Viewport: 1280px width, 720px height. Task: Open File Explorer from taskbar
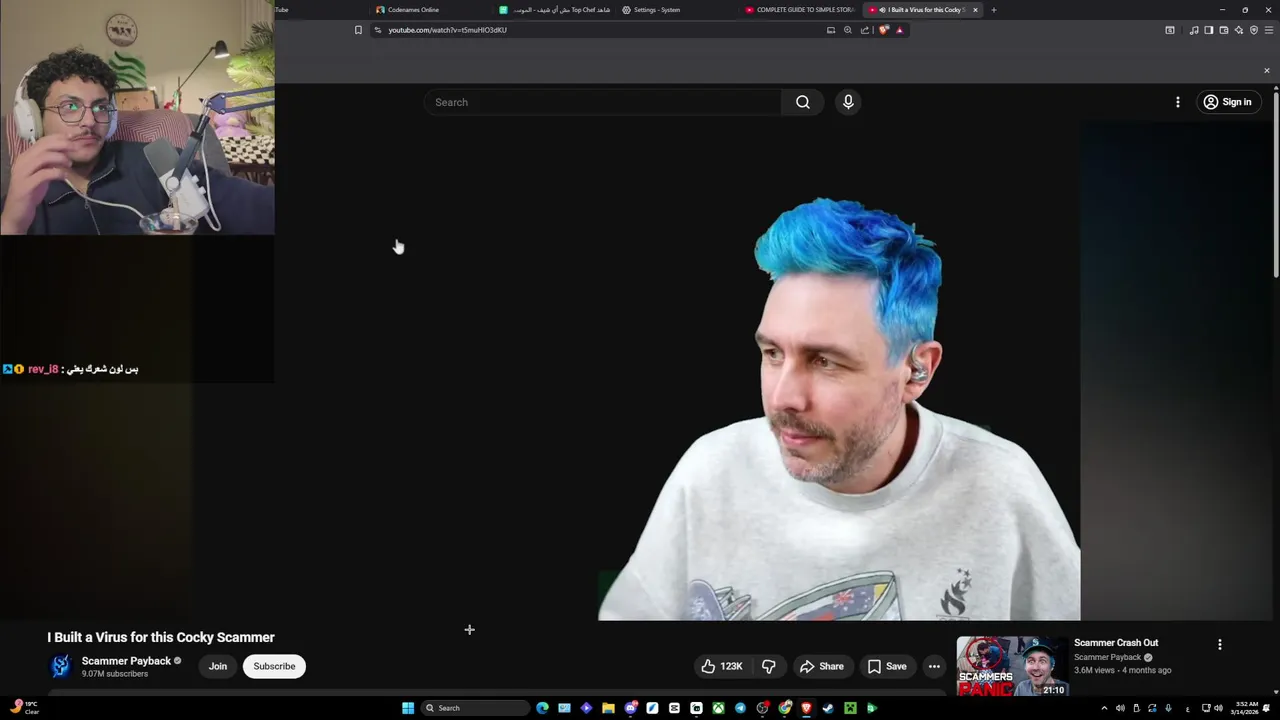pos(608,708)
